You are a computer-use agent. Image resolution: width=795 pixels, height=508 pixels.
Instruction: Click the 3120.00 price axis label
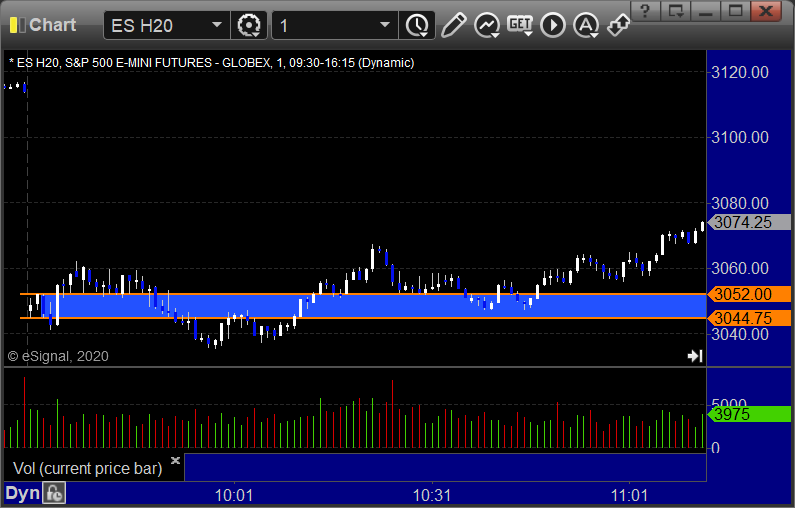pos(740,72)
